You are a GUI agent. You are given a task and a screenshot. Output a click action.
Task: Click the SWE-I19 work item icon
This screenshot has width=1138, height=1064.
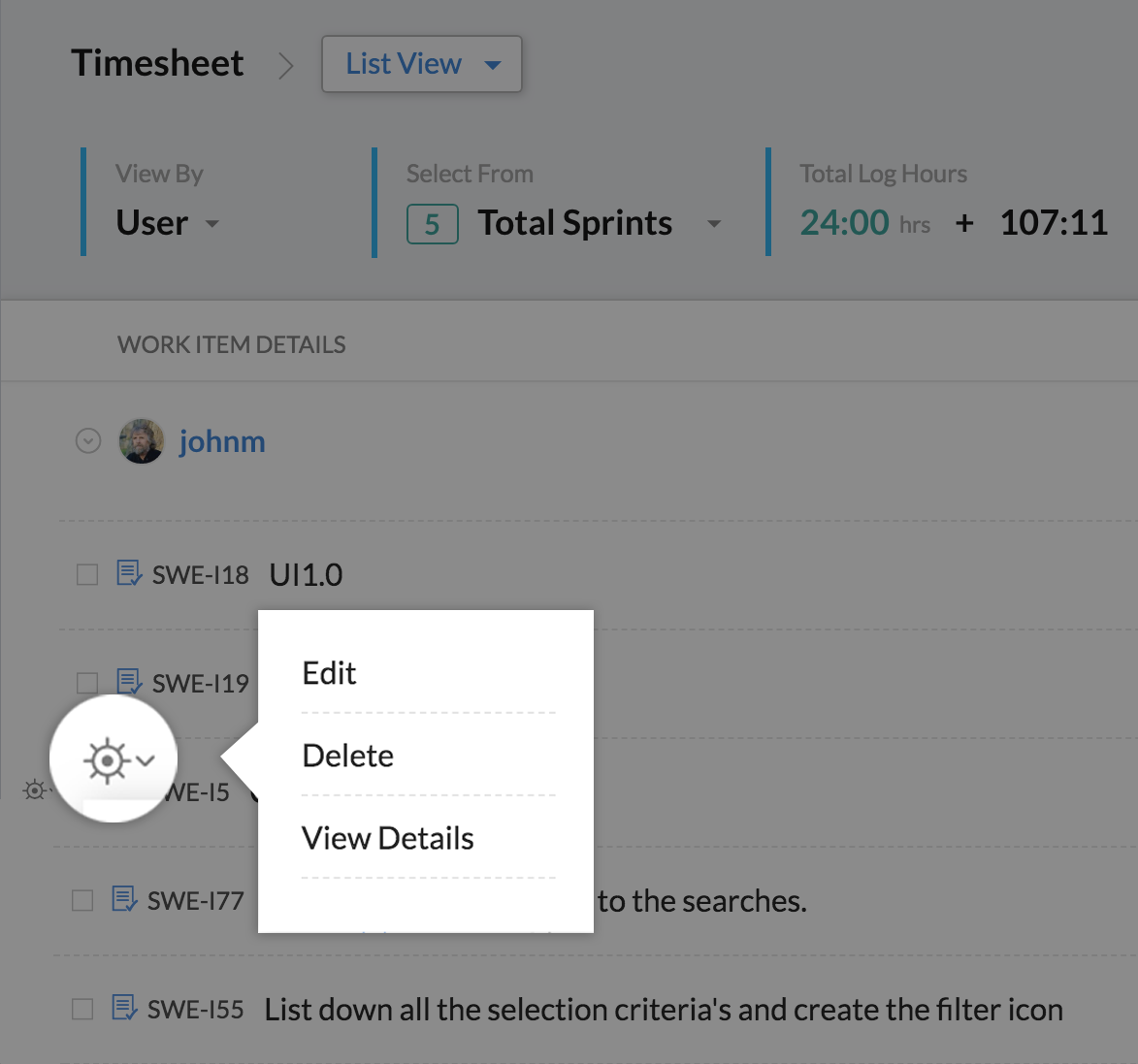click(129, 682)
